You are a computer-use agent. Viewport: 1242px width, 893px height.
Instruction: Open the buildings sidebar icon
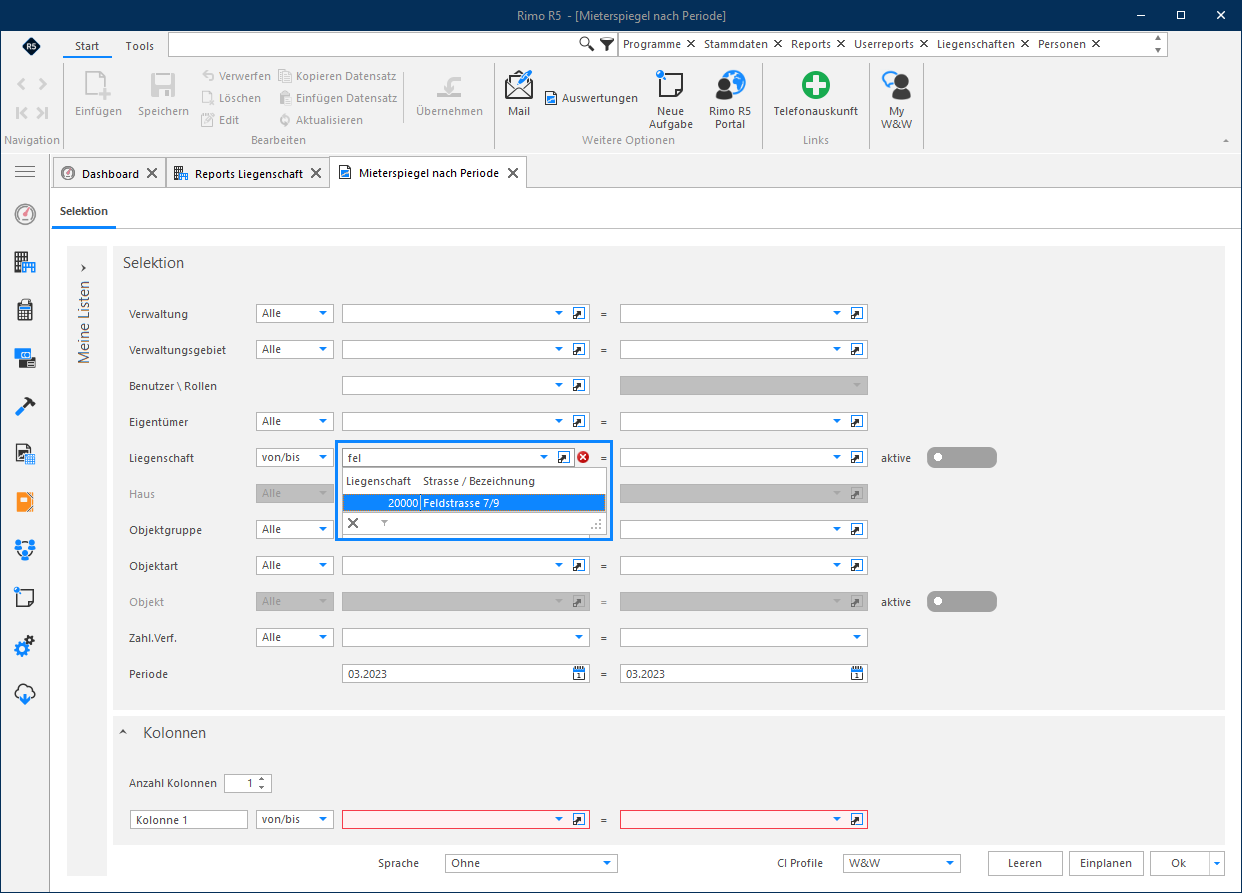pos(25,262)
